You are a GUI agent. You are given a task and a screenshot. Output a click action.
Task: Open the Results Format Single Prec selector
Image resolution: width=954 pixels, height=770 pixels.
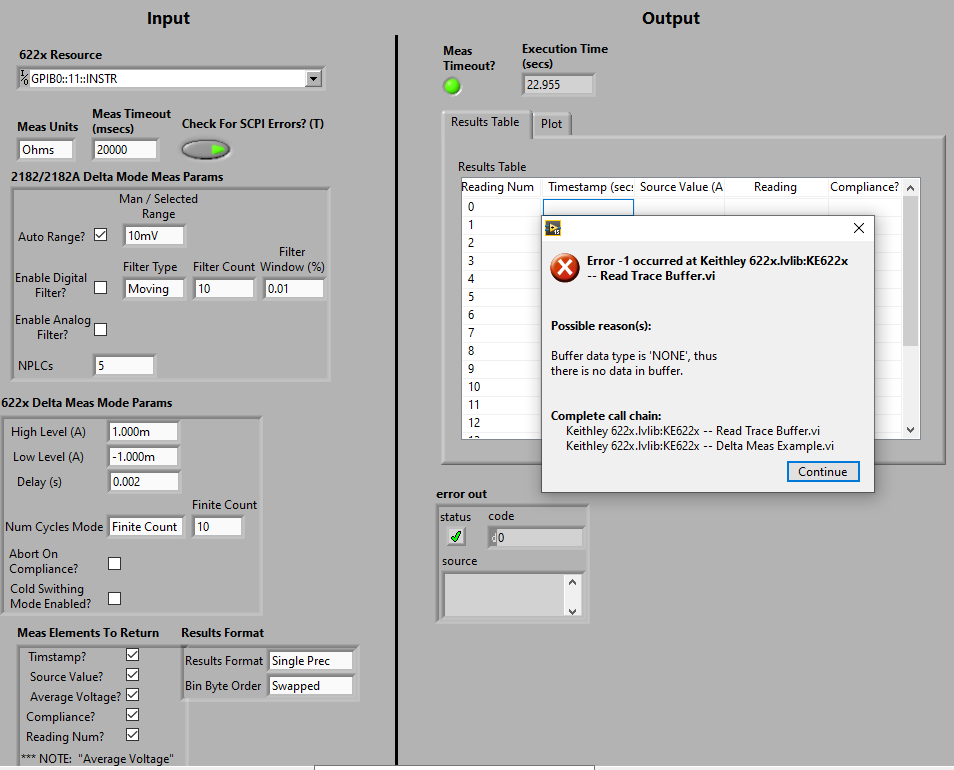coord(311,661)
